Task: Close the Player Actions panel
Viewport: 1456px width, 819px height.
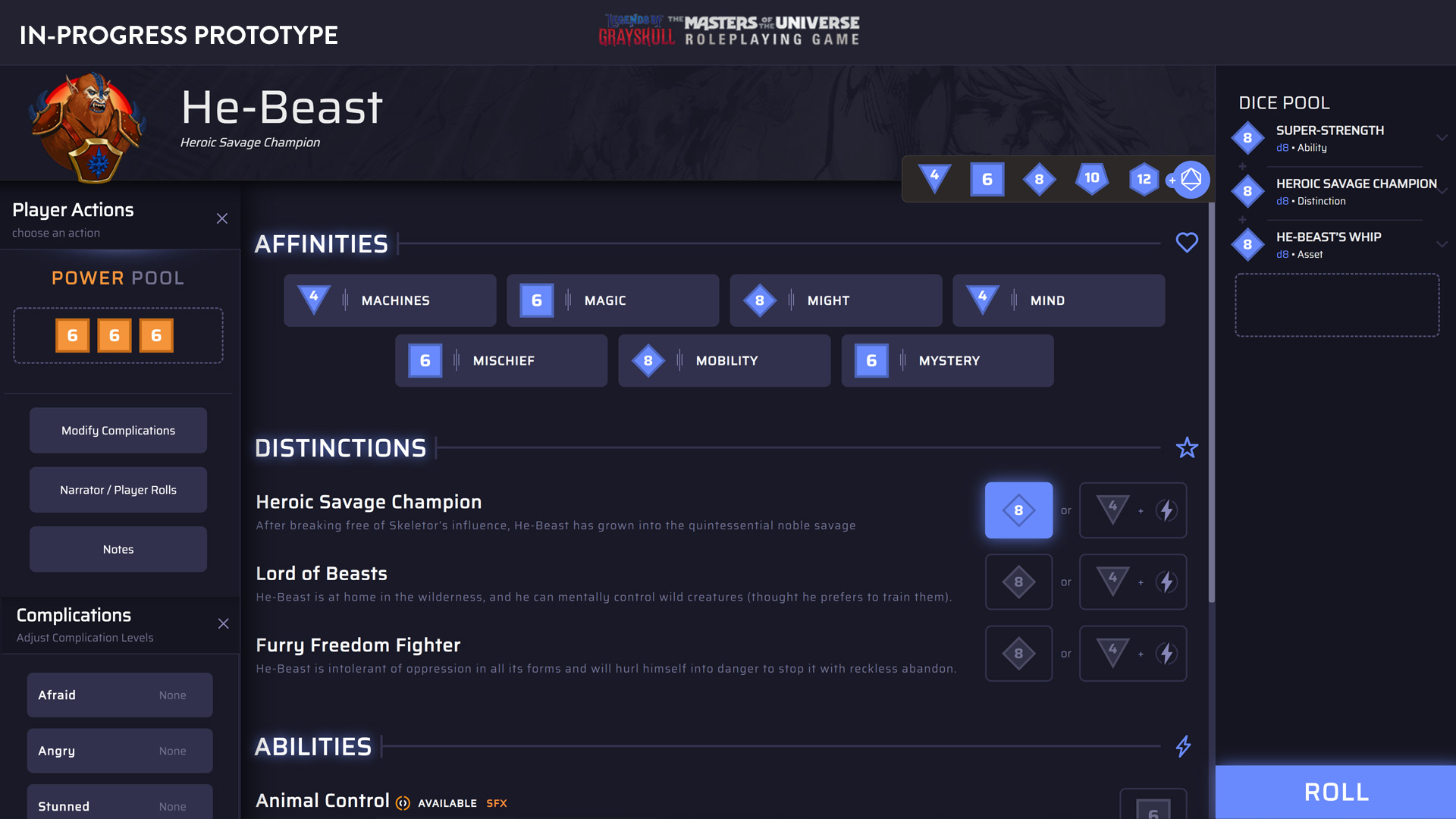Action: [221, 218]
